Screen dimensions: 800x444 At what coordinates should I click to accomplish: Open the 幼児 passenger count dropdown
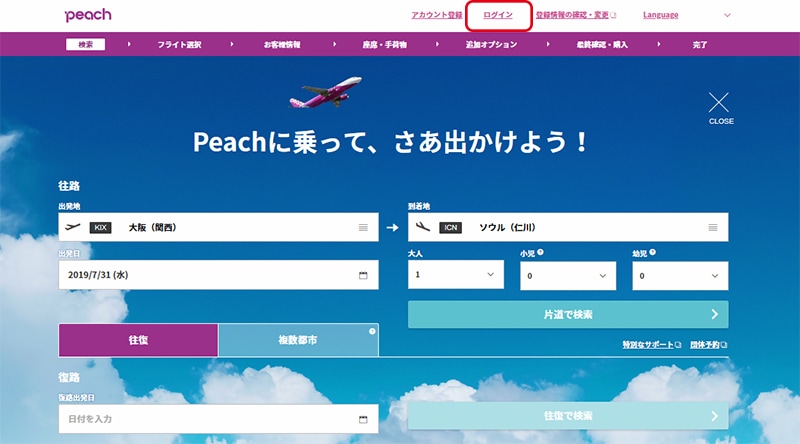[x=680, y=276]
